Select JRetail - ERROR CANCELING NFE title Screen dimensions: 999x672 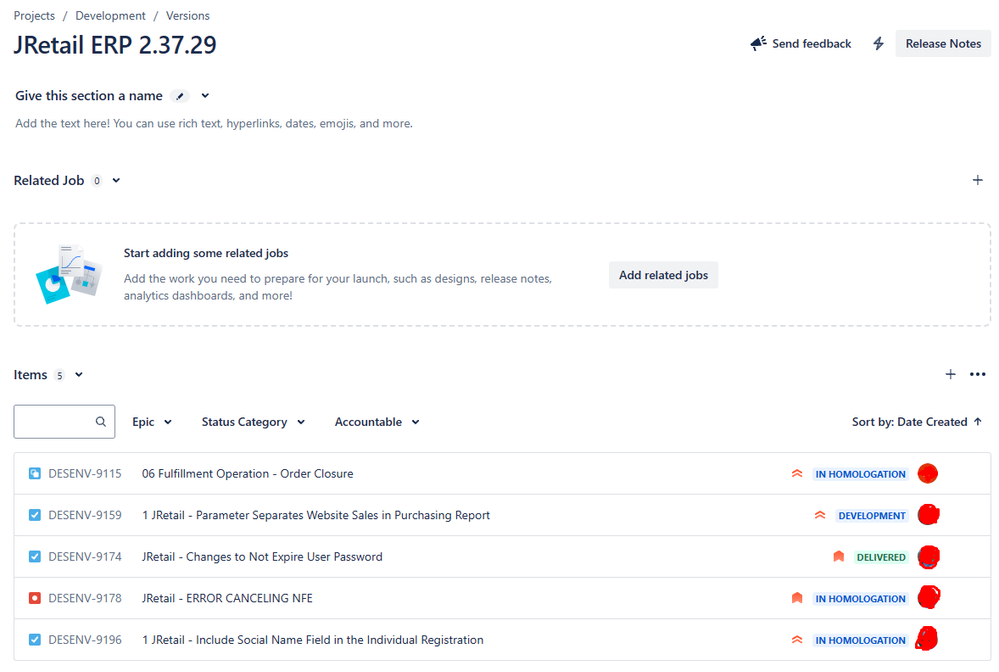click(227, 598)
